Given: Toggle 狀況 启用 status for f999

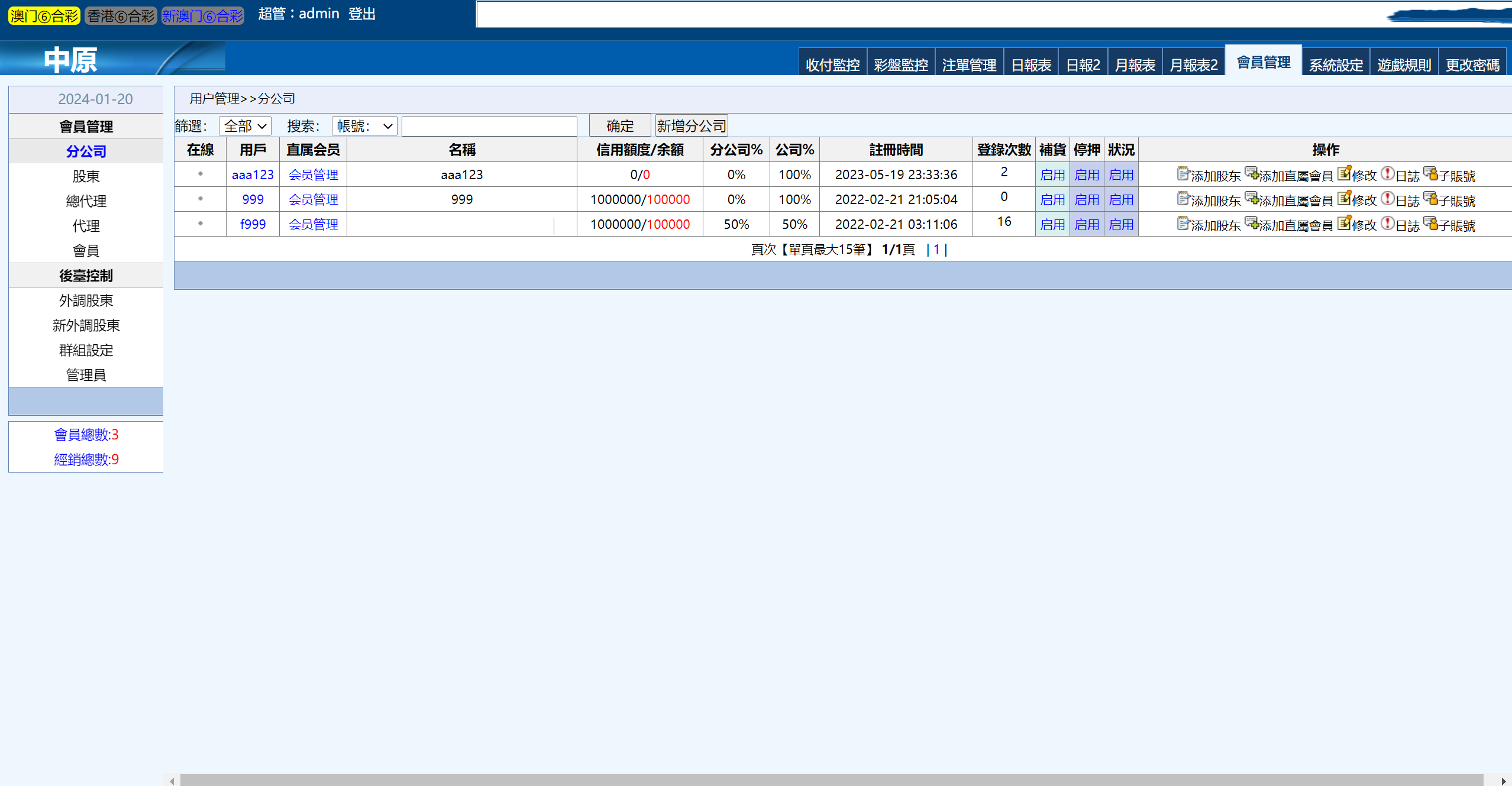Looking at the screenshot, I should (1120, 225).
